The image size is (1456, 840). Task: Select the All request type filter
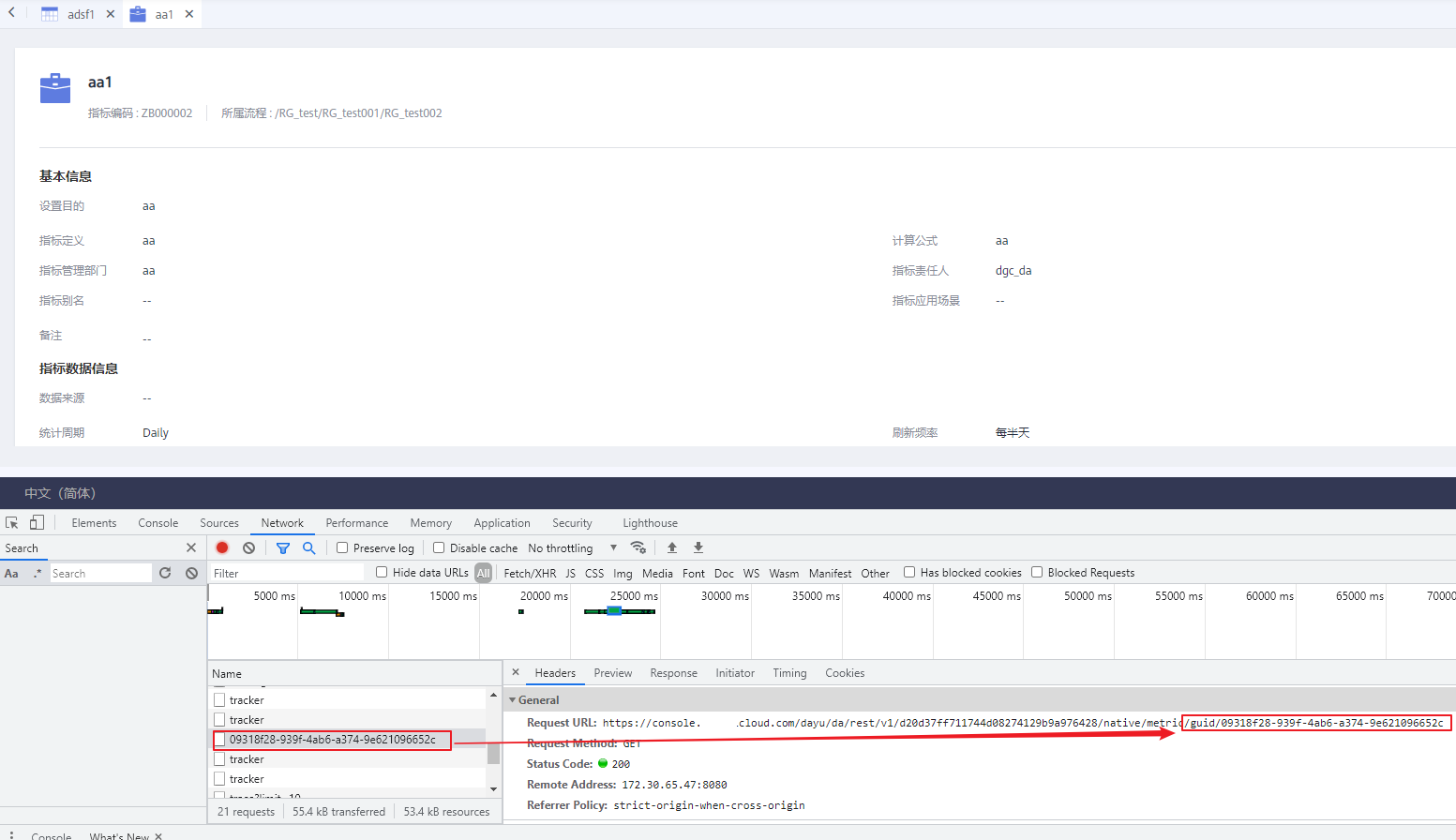point(483,573)
